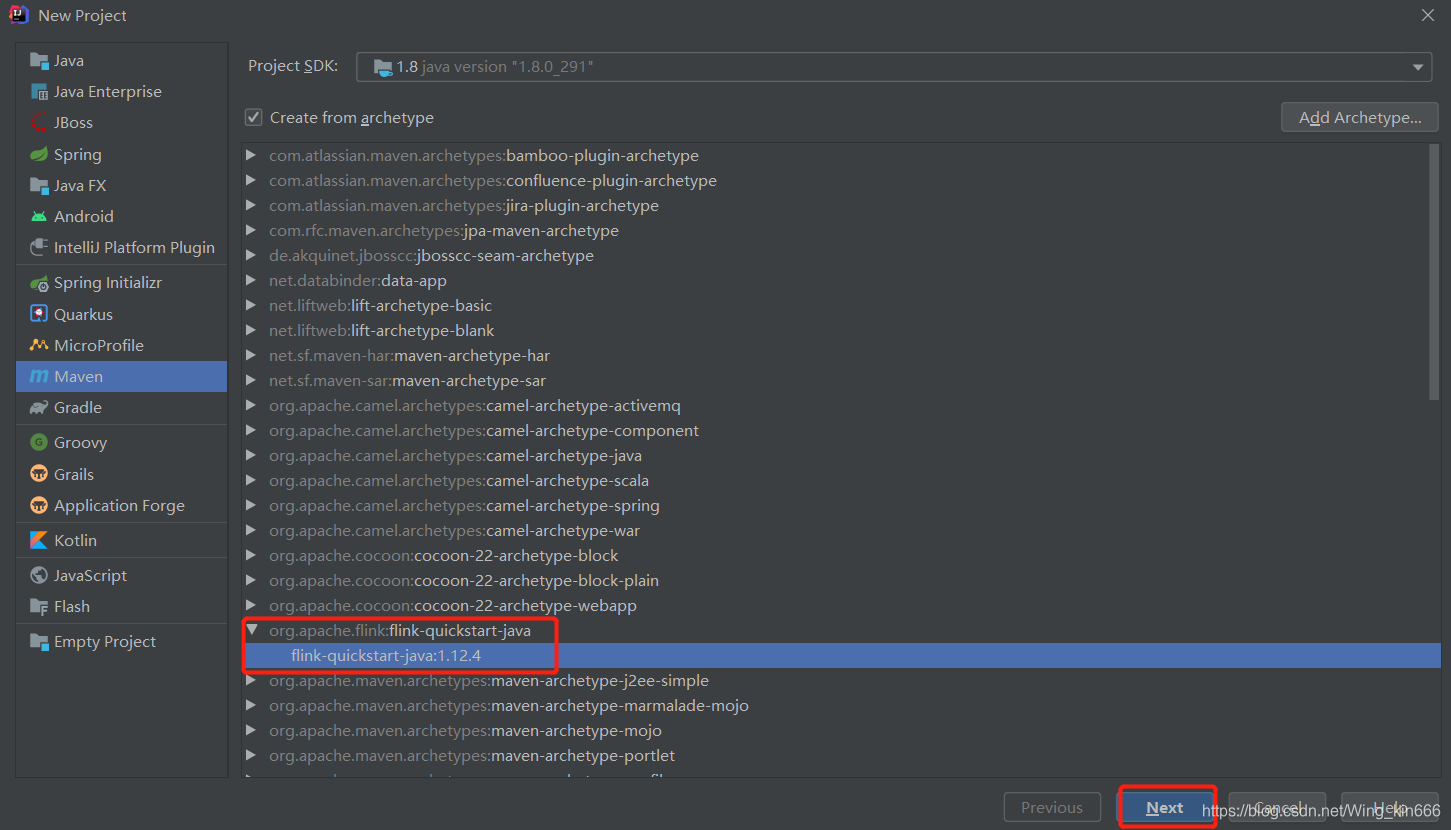Choose the Grails icon

[x=39, y=474]
